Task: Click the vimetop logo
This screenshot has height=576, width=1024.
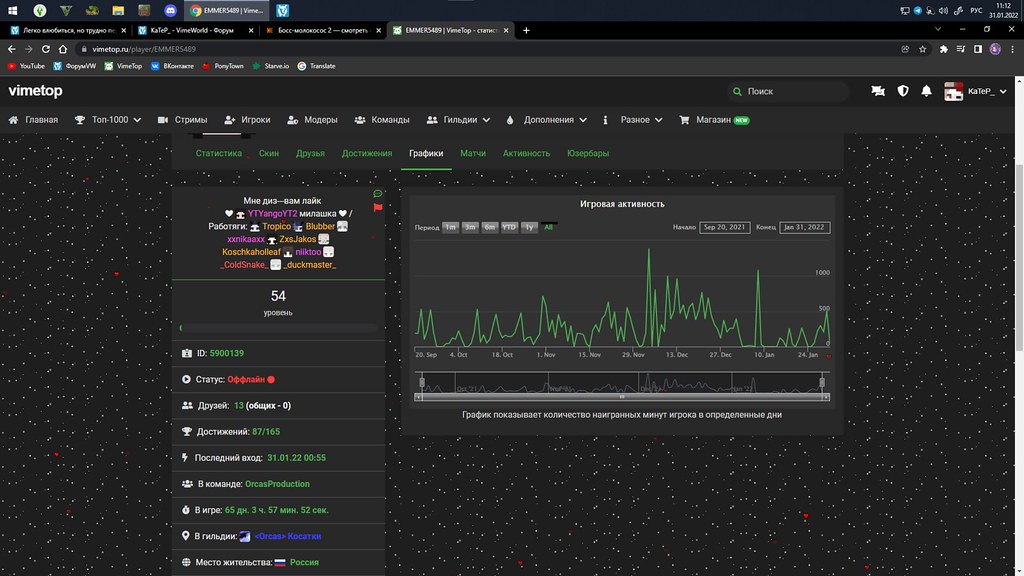Action: pyautogui.click(x=37, y=91)
